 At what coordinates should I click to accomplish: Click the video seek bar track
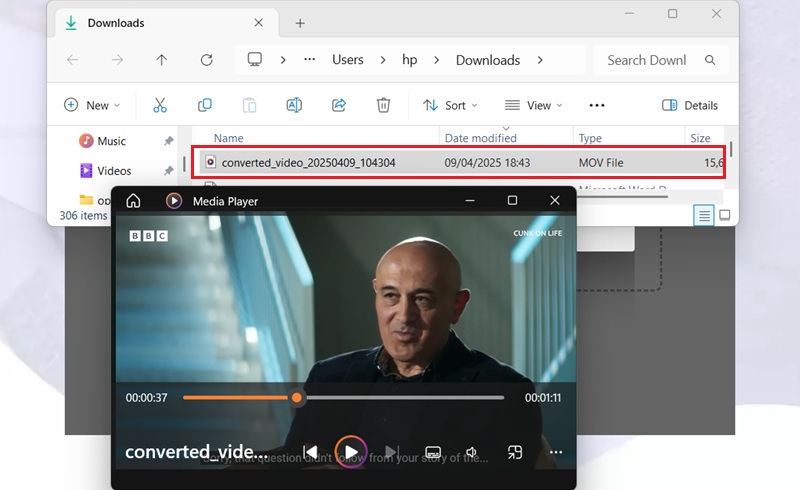point(400,398)
